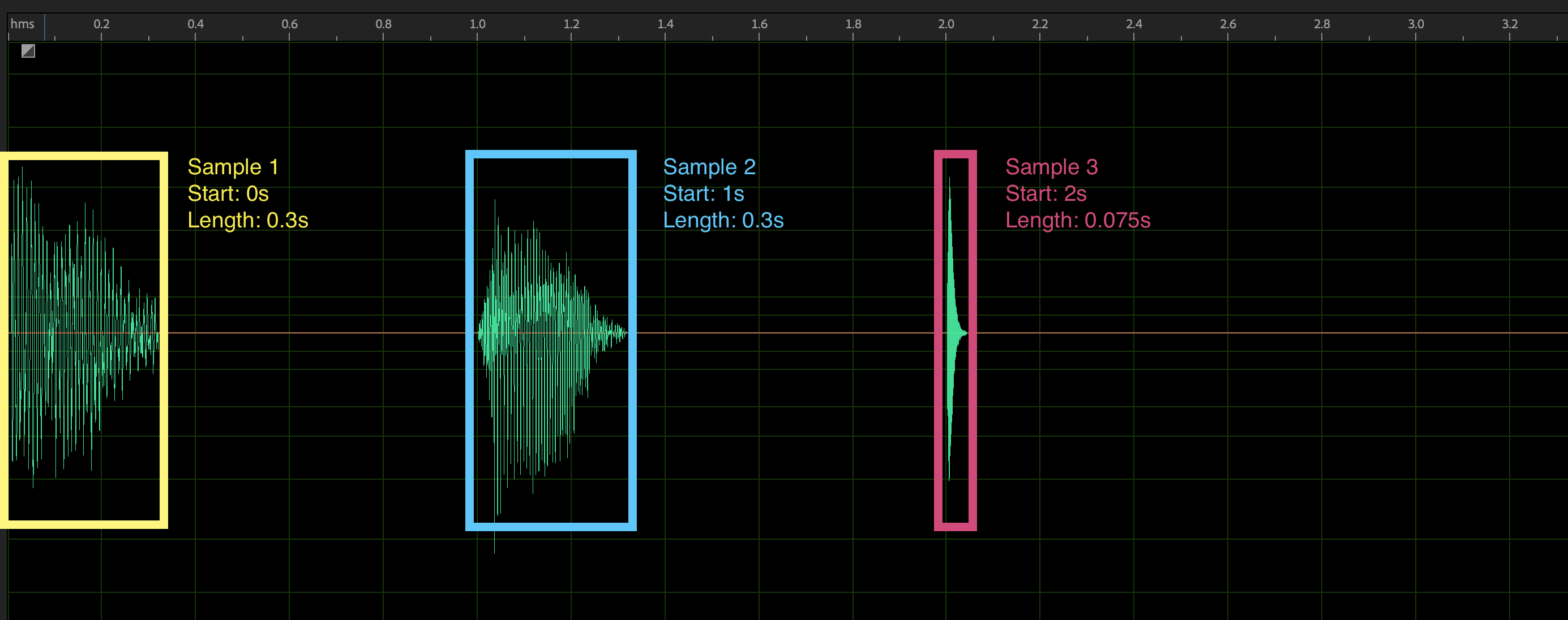Screen dimensions: 1568x620
Task: Click the hms time format label
Action: (22, 24)
